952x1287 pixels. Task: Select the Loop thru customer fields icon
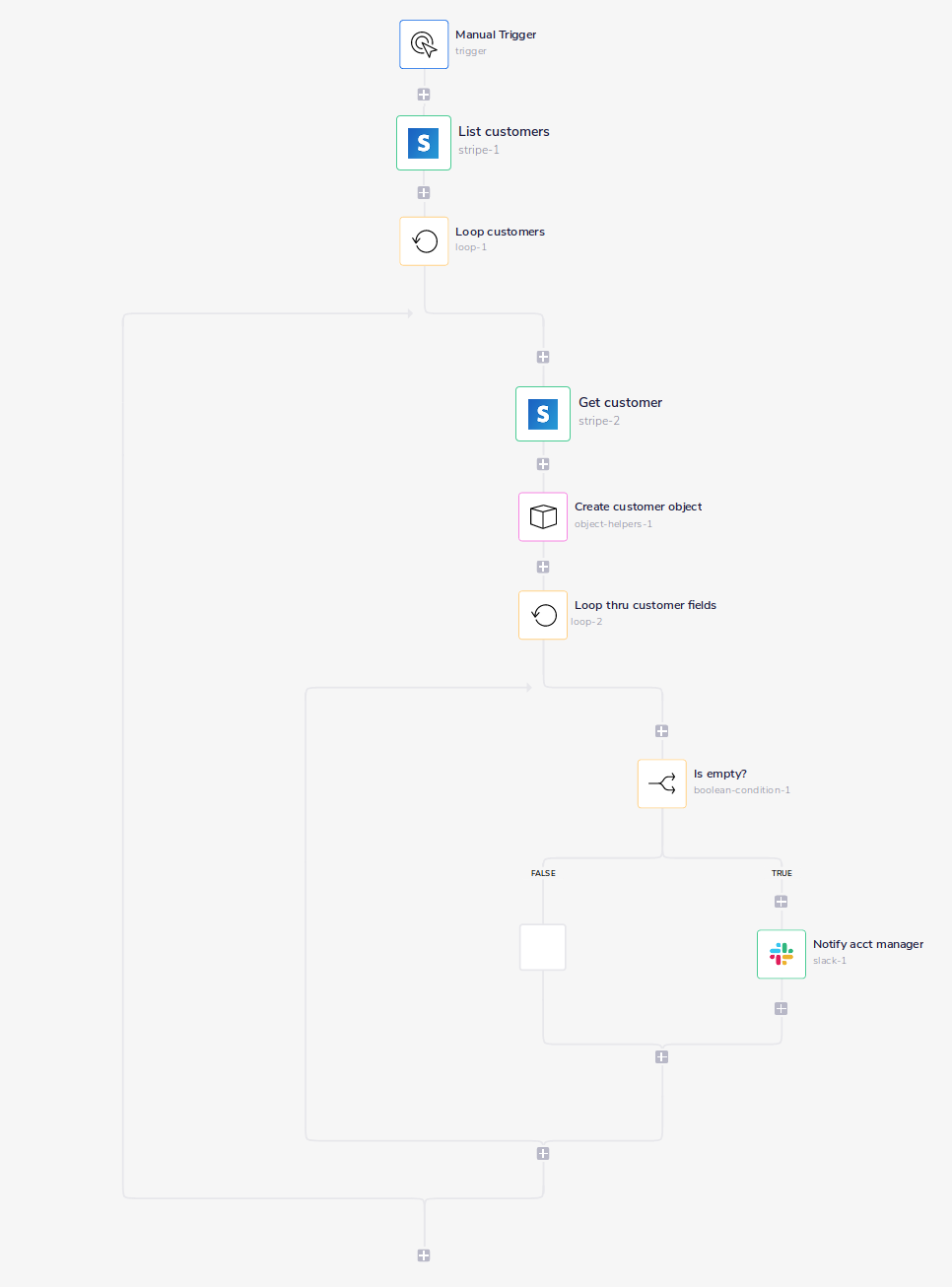(x=543, y=615)
